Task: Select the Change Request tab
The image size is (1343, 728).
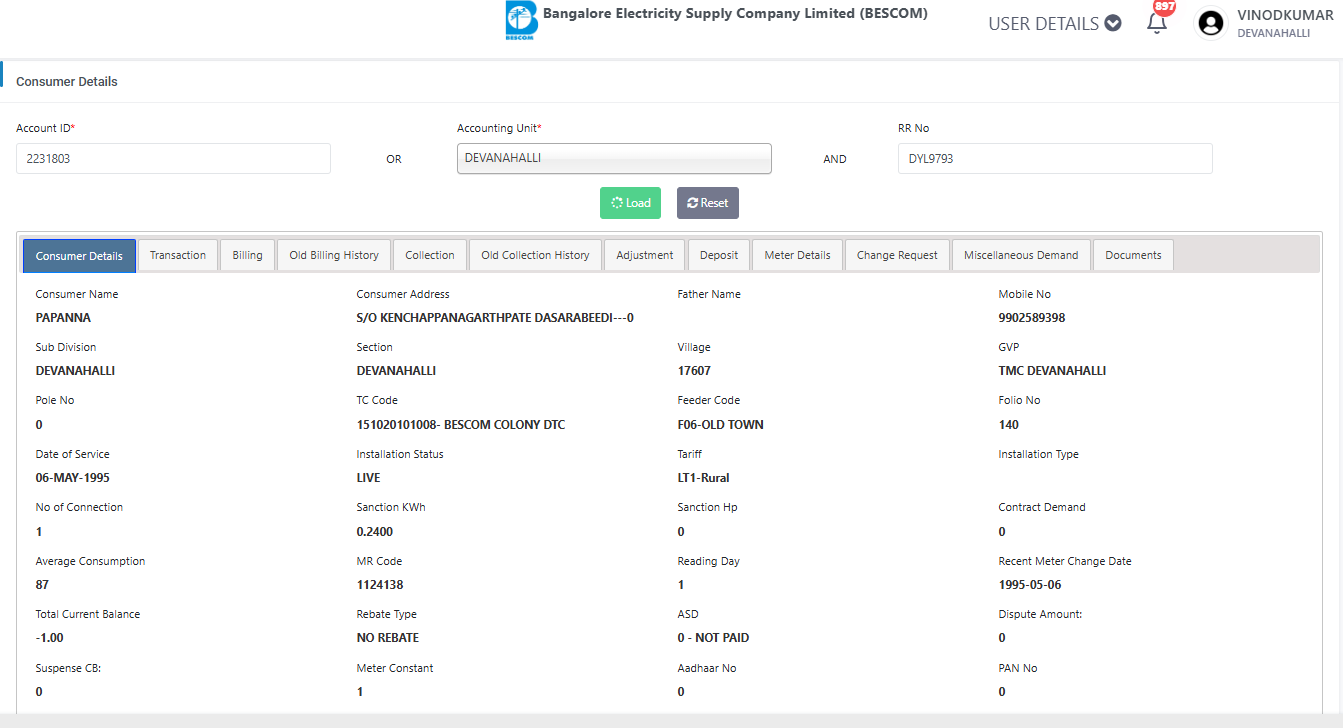Action: click(x=897, y=255)
